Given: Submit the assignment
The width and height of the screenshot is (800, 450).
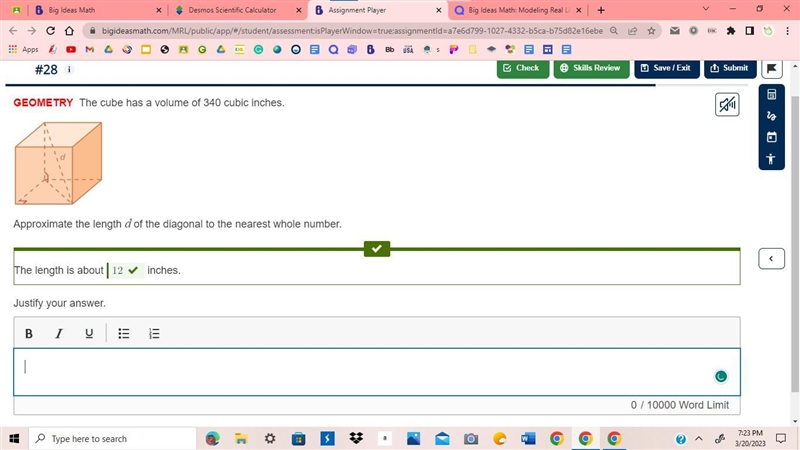Looking at the screenshot, I should pos(730,69).
